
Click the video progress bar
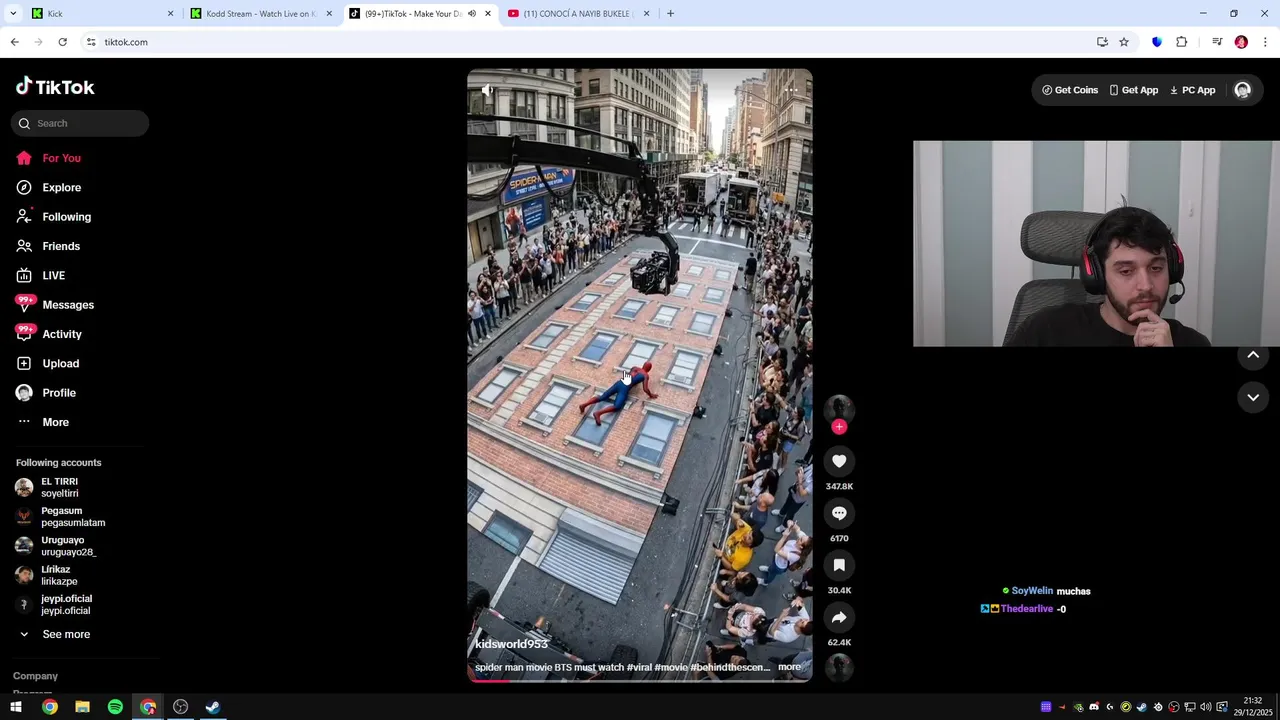[640, 681]
